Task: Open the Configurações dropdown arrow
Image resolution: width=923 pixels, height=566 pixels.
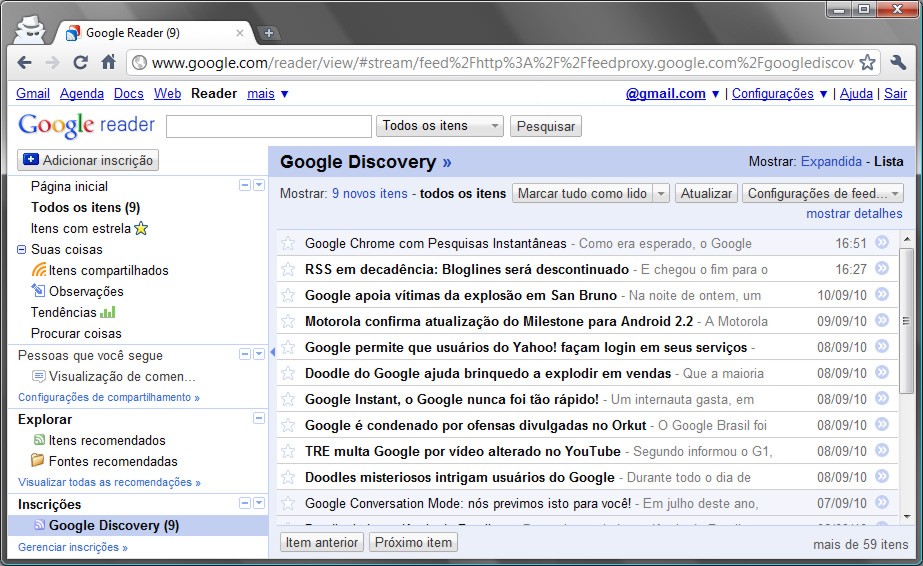Action: [x=824, y=94]
